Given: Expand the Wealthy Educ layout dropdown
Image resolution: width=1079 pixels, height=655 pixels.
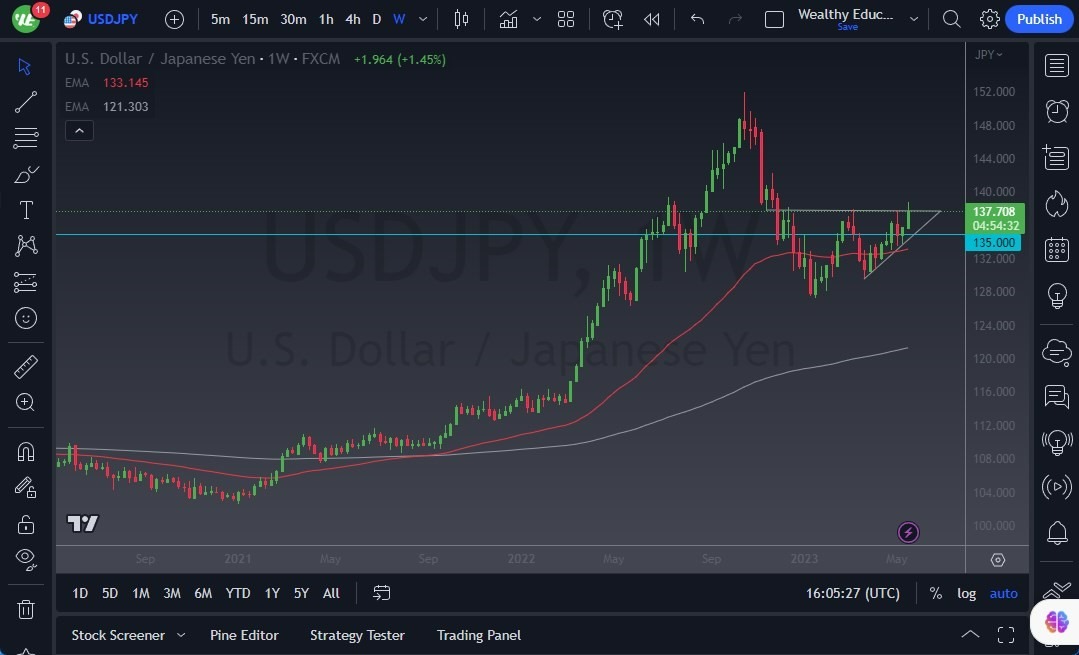Looking at the screenshot, I should (x=913, y=18).
